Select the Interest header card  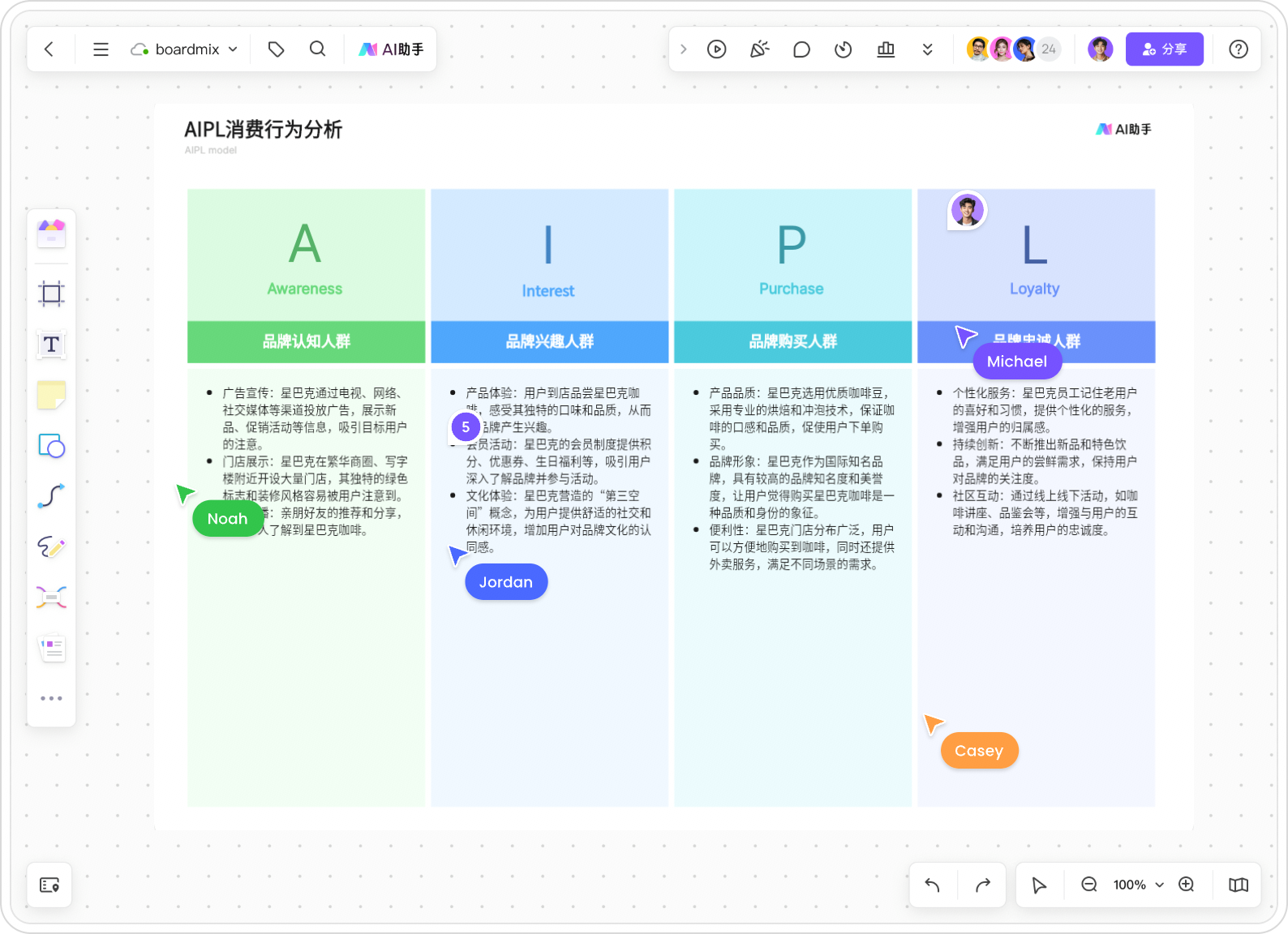(x=549, y=255)
